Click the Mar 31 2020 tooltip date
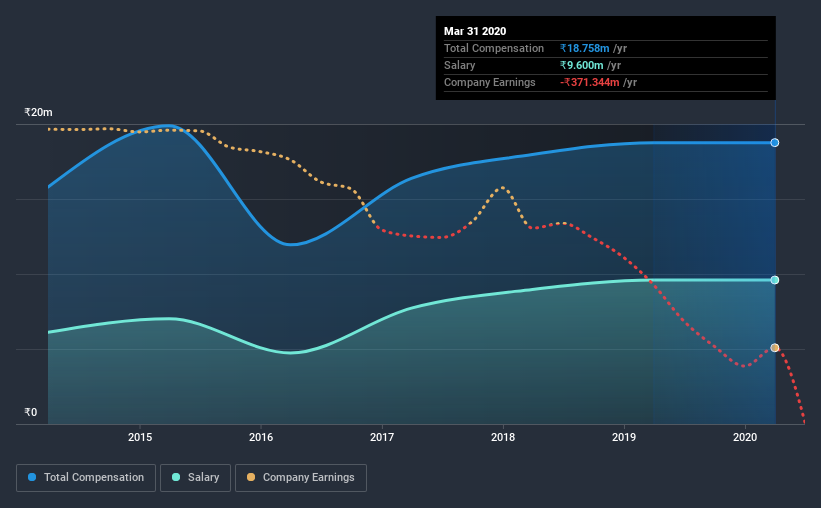 [x=475, y=31]
